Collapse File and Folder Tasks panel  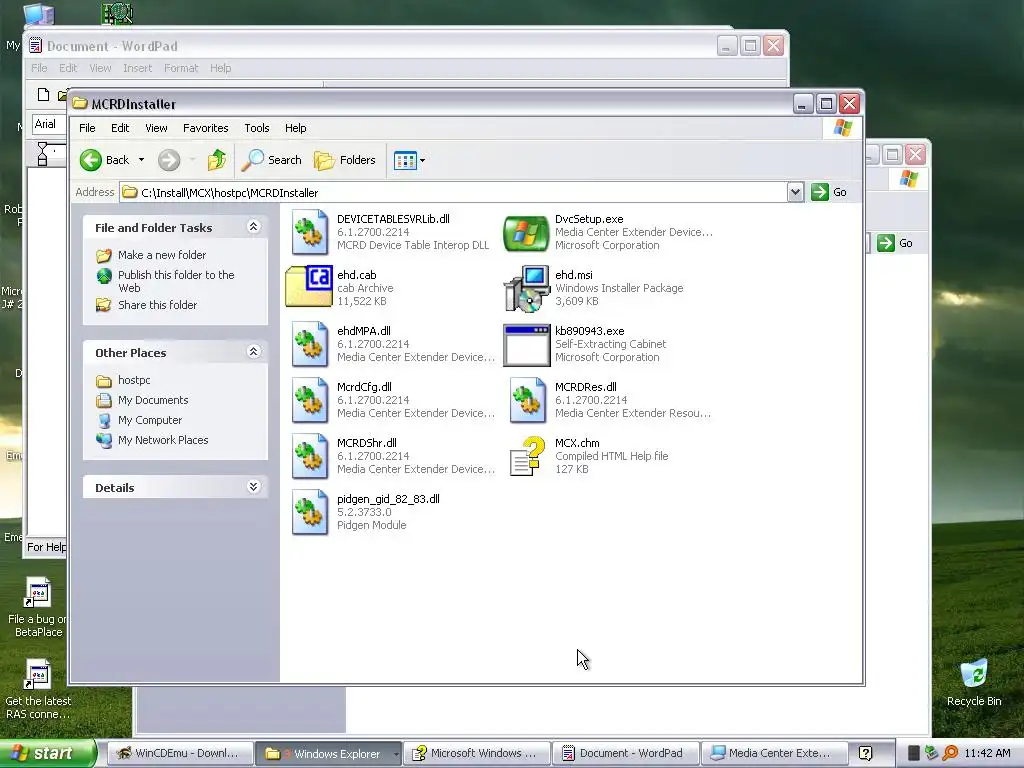[253, 227]
